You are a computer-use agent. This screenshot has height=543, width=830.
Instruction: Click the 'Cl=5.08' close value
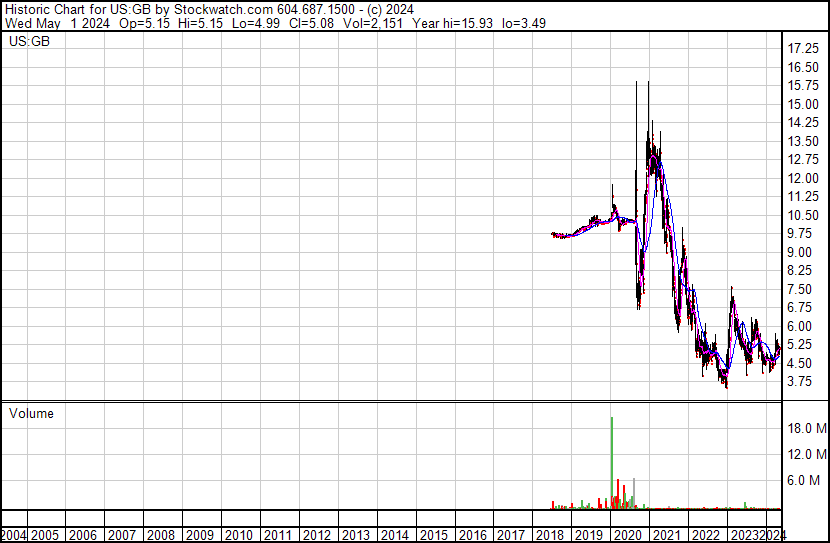312,23
